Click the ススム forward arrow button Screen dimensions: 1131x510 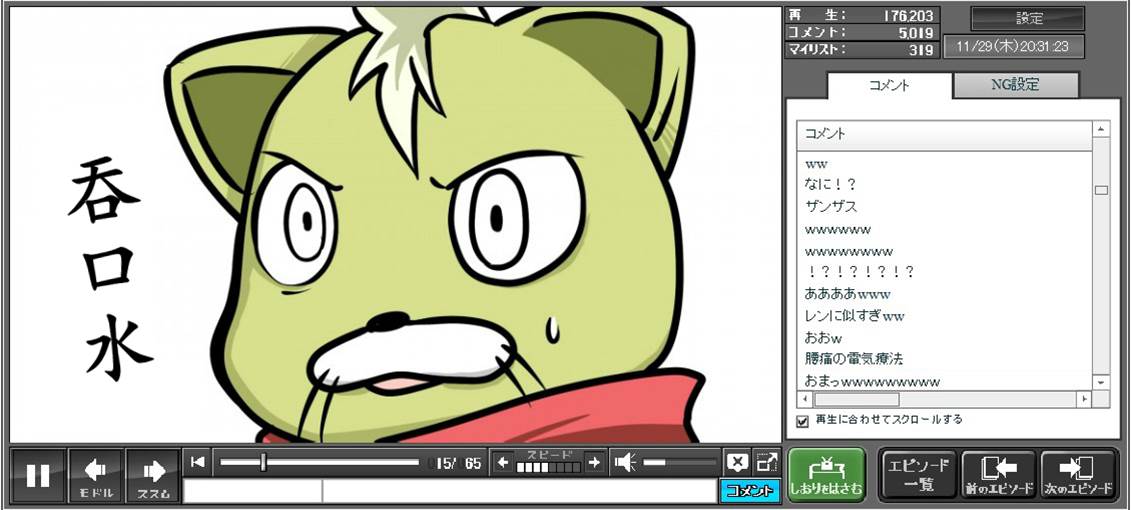[153, 475]
